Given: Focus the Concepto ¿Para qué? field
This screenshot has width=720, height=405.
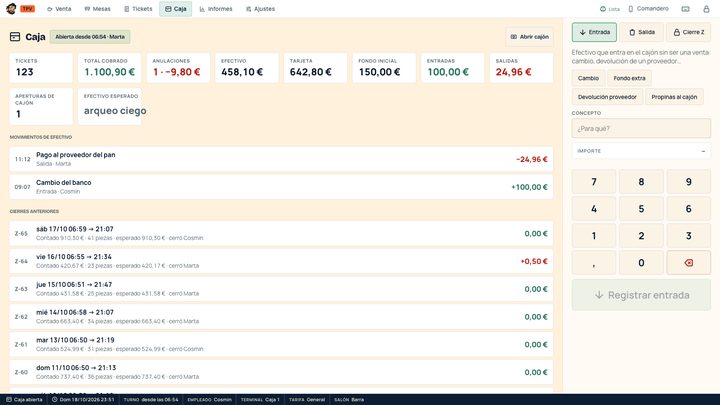Looking at the screenshot, I should [x=641, y=129].
